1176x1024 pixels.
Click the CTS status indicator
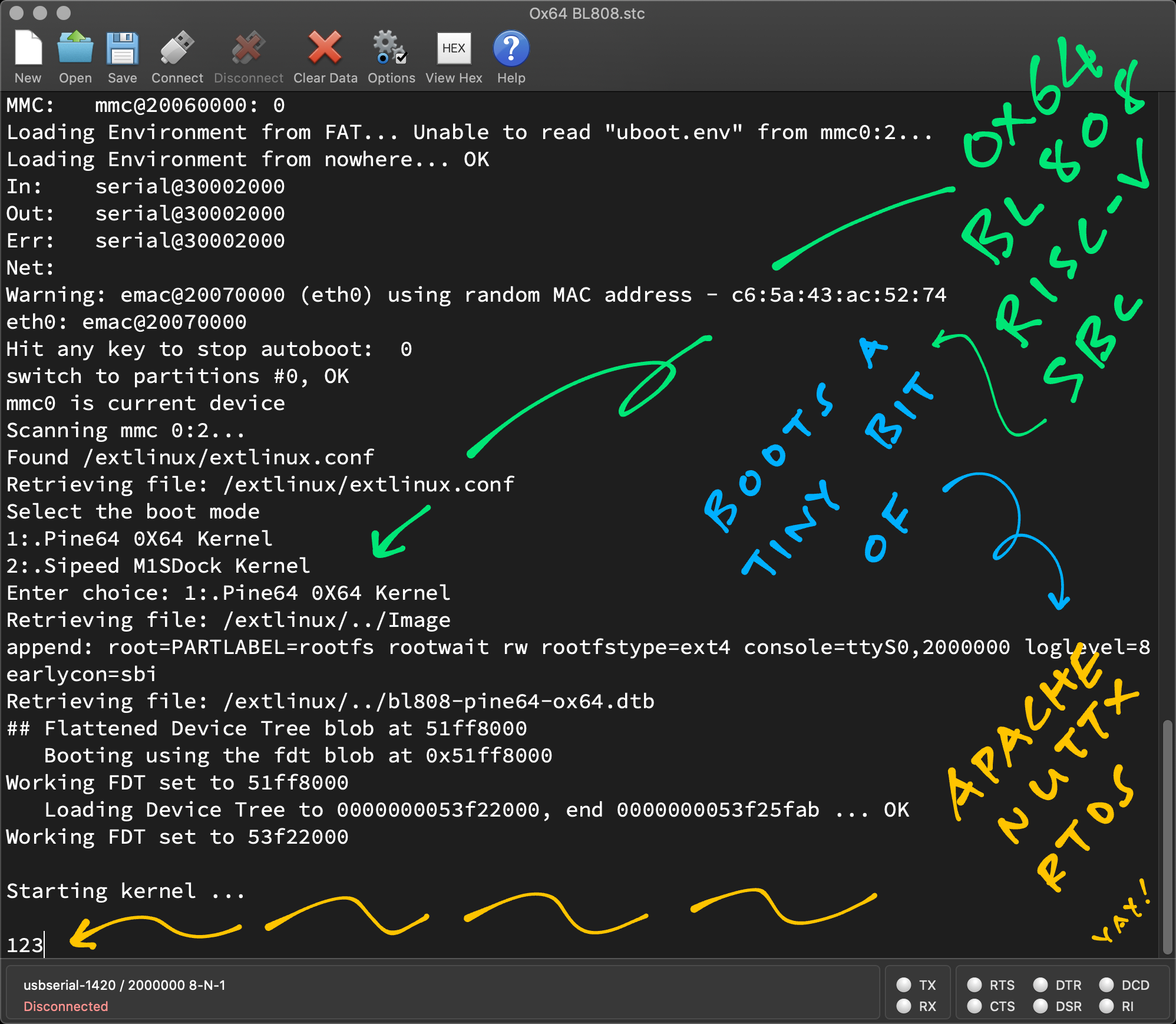[x=975, y=1006]
